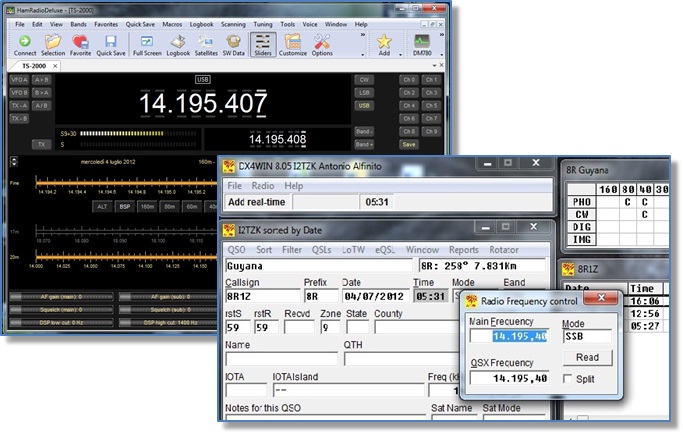Open the LoTW menu
The height and width of the screenshot is (434, 683).
353,250
